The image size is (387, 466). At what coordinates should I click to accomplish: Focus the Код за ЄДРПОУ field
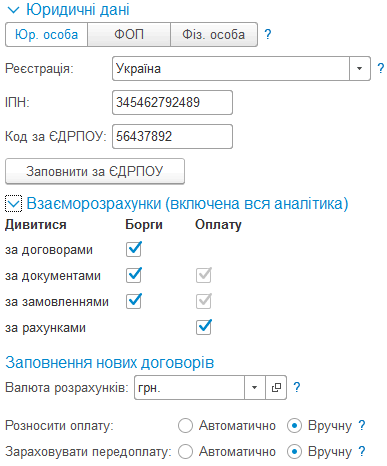pos(172,136)
